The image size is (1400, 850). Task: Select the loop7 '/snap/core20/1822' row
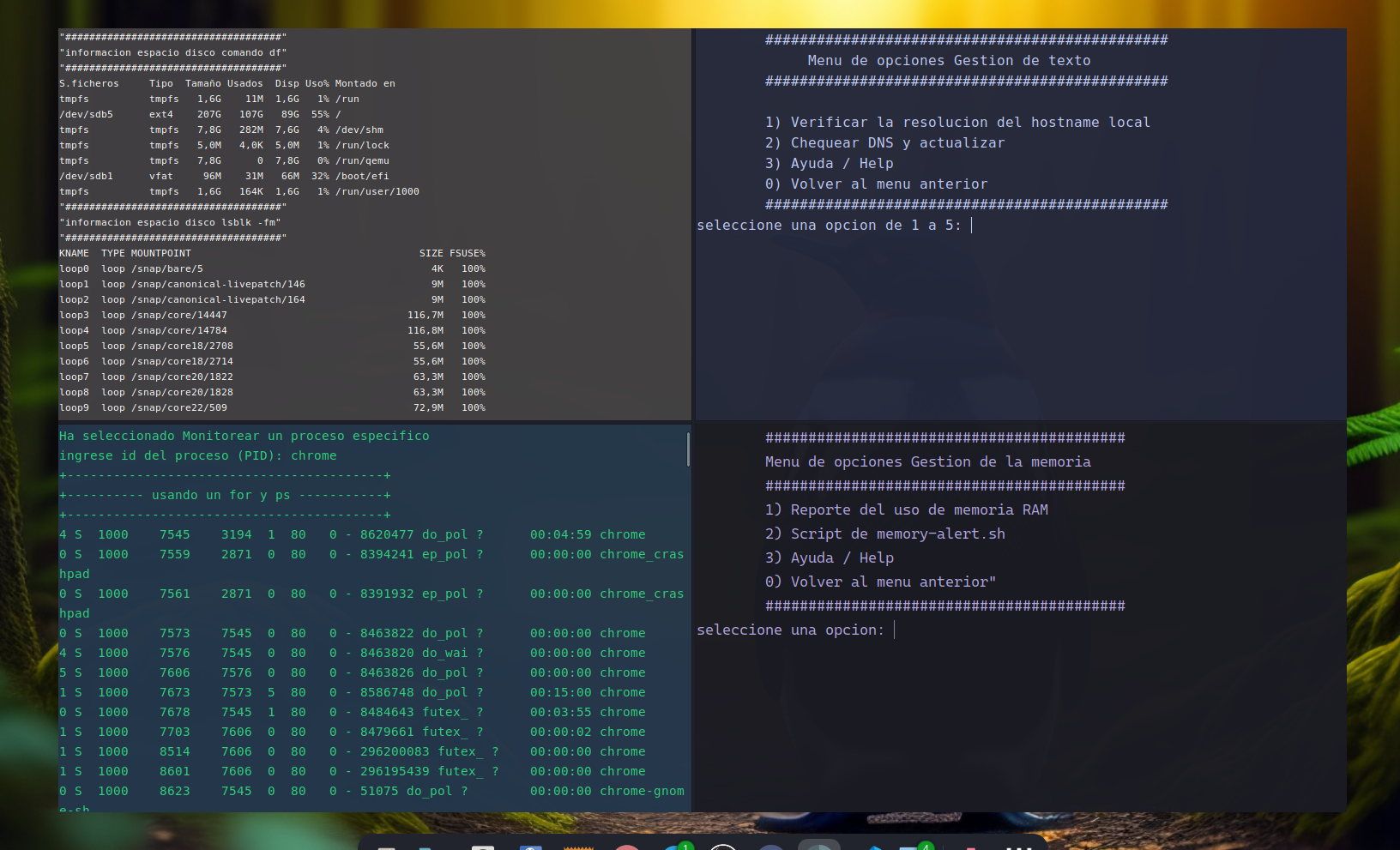[x=272, y=377]
